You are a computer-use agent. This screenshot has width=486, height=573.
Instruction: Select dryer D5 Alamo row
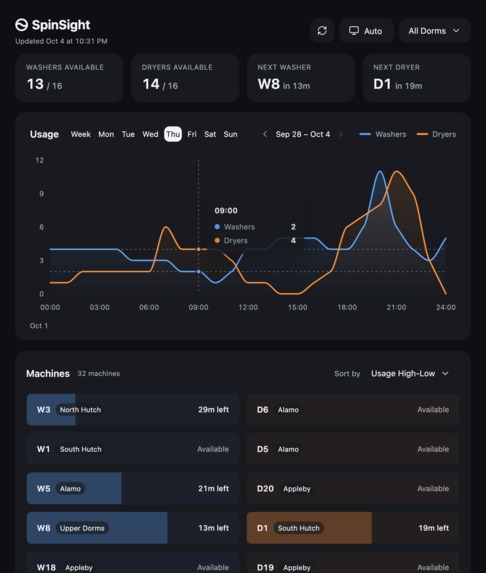point(353,449)
